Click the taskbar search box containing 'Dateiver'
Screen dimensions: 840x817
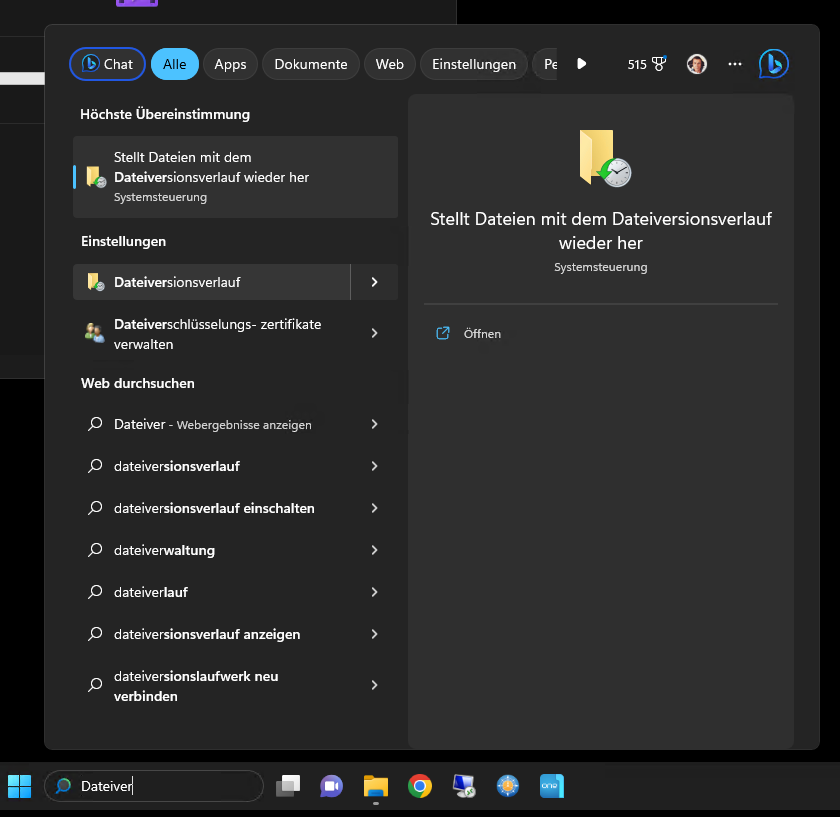pos(154,786)
